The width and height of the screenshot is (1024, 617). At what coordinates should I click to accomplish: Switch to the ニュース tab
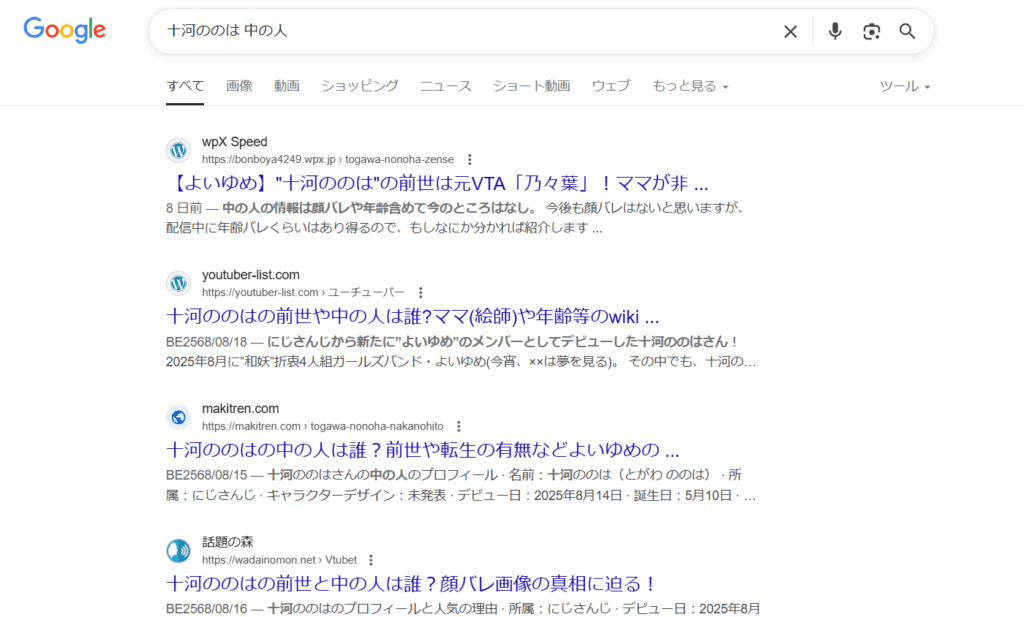(445, 86)
